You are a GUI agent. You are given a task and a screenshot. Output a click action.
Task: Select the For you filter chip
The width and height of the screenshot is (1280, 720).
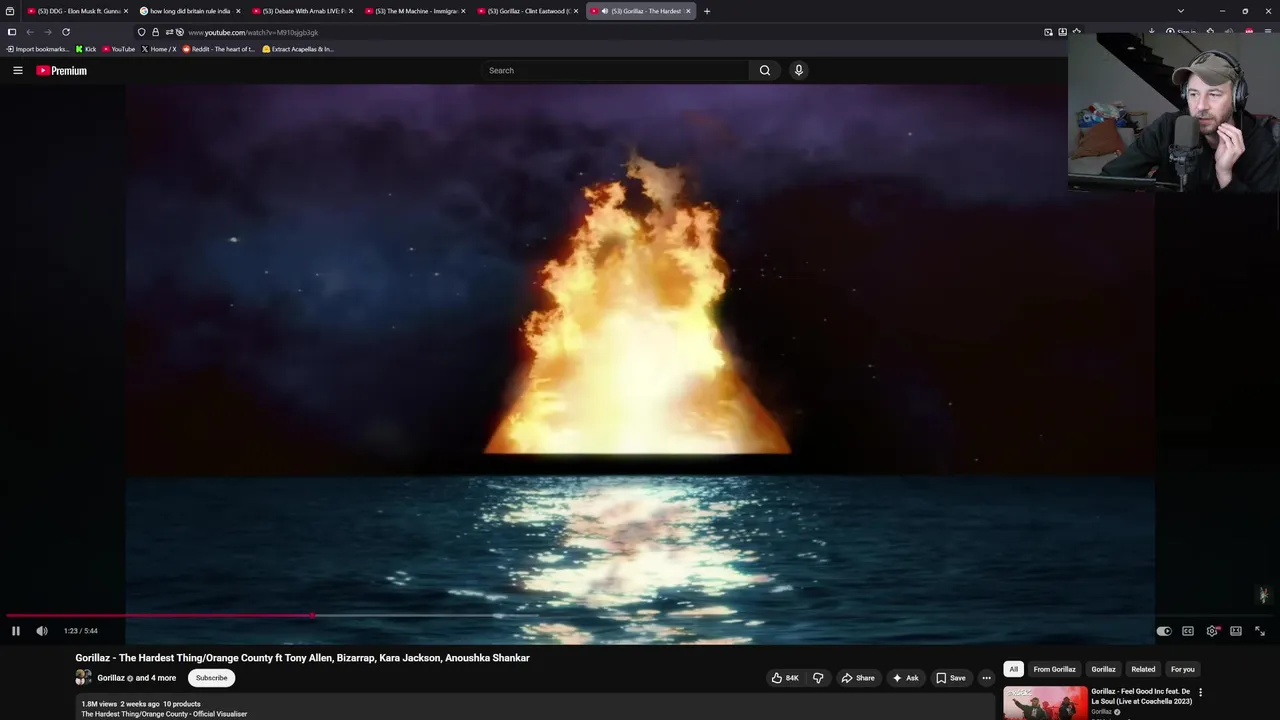click(1182, 669)
